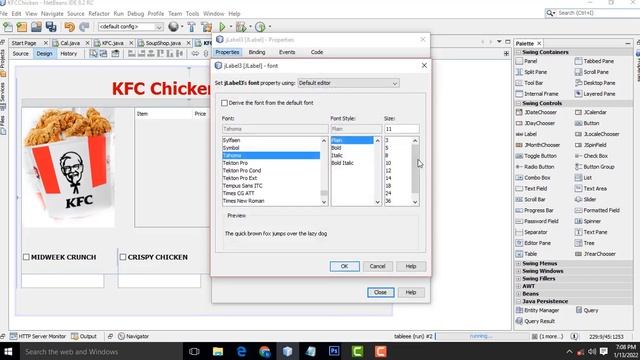Click the Redo arrow icon
The height and width of the screenshot is (360, 640).
[x=84, y=27]
